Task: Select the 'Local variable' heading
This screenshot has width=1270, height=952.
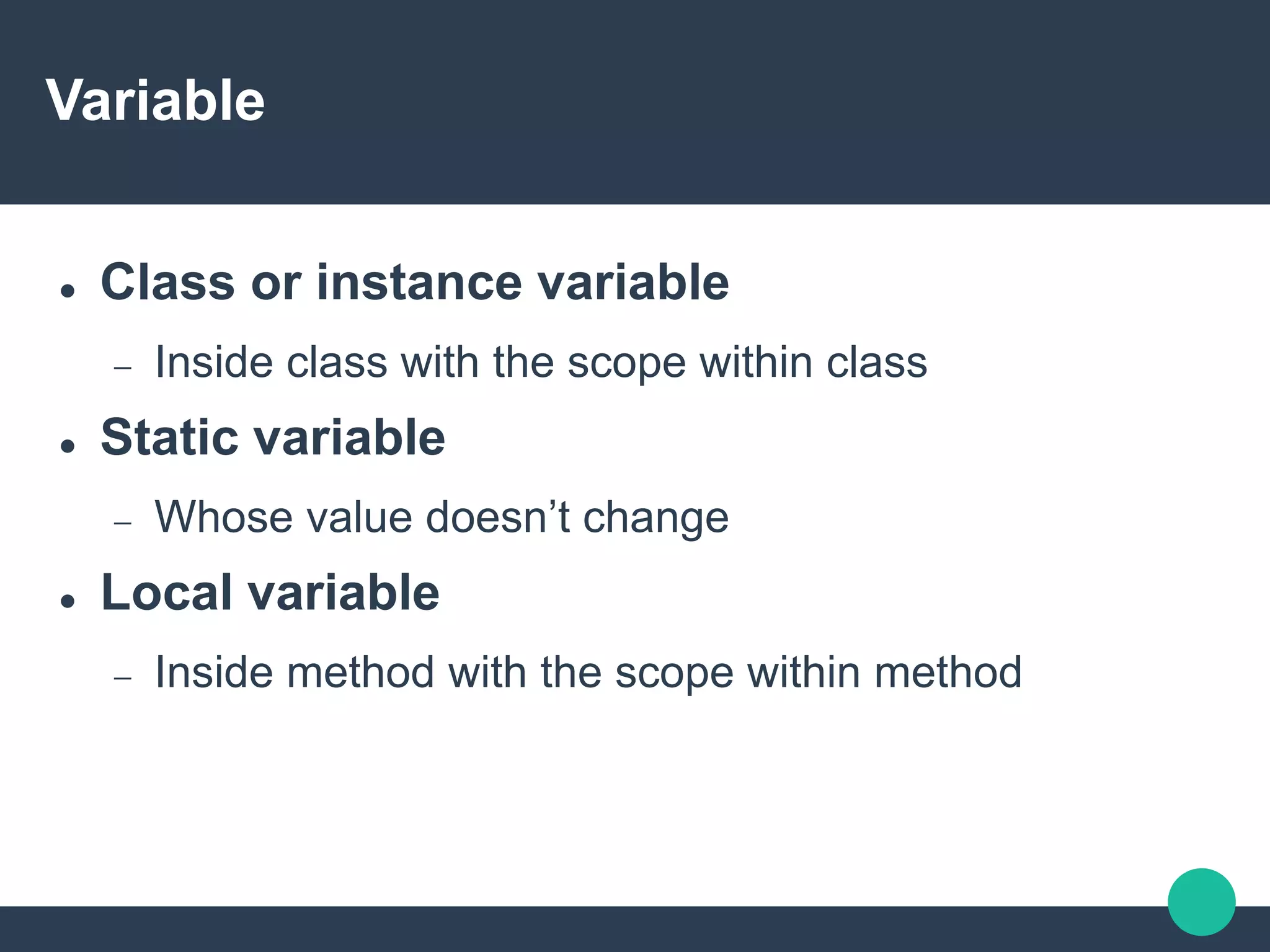Action: (x=270, y=593)
